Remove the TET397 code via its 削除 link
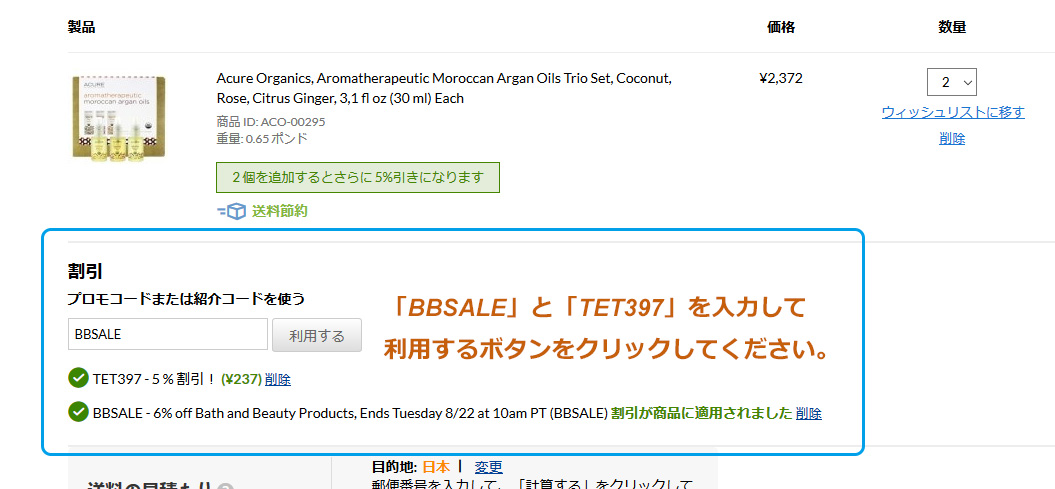 pos(278,379)
